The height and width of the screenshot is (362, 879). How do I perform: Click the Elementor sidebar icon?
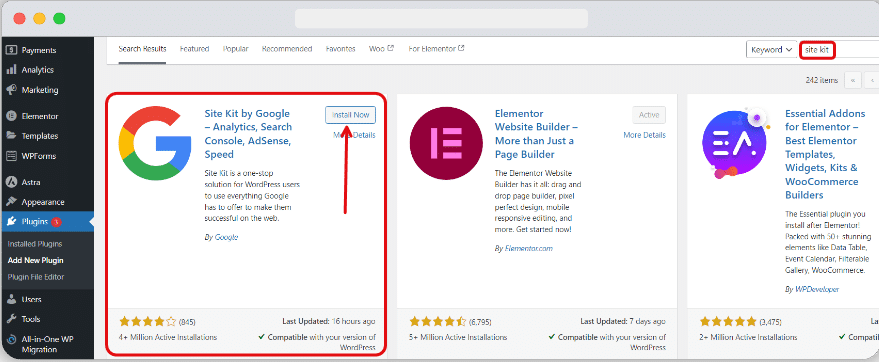[11, 116]
